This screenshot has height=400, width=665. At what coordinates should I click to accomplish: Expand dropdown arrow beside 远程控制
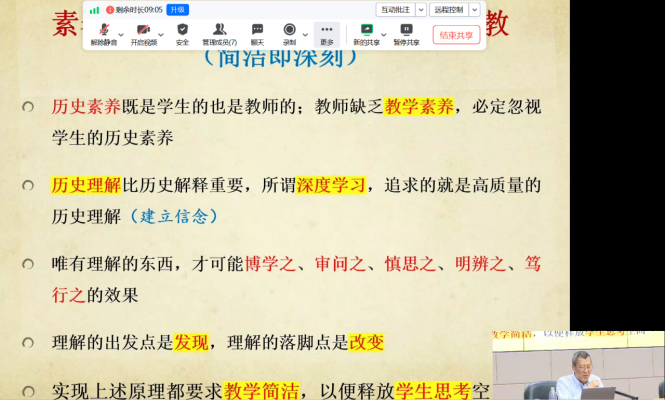click(475, 10)
